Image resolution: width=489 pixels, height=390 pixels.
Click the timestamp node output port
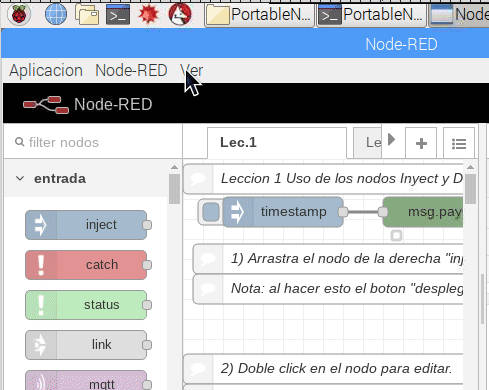[343, 212]
